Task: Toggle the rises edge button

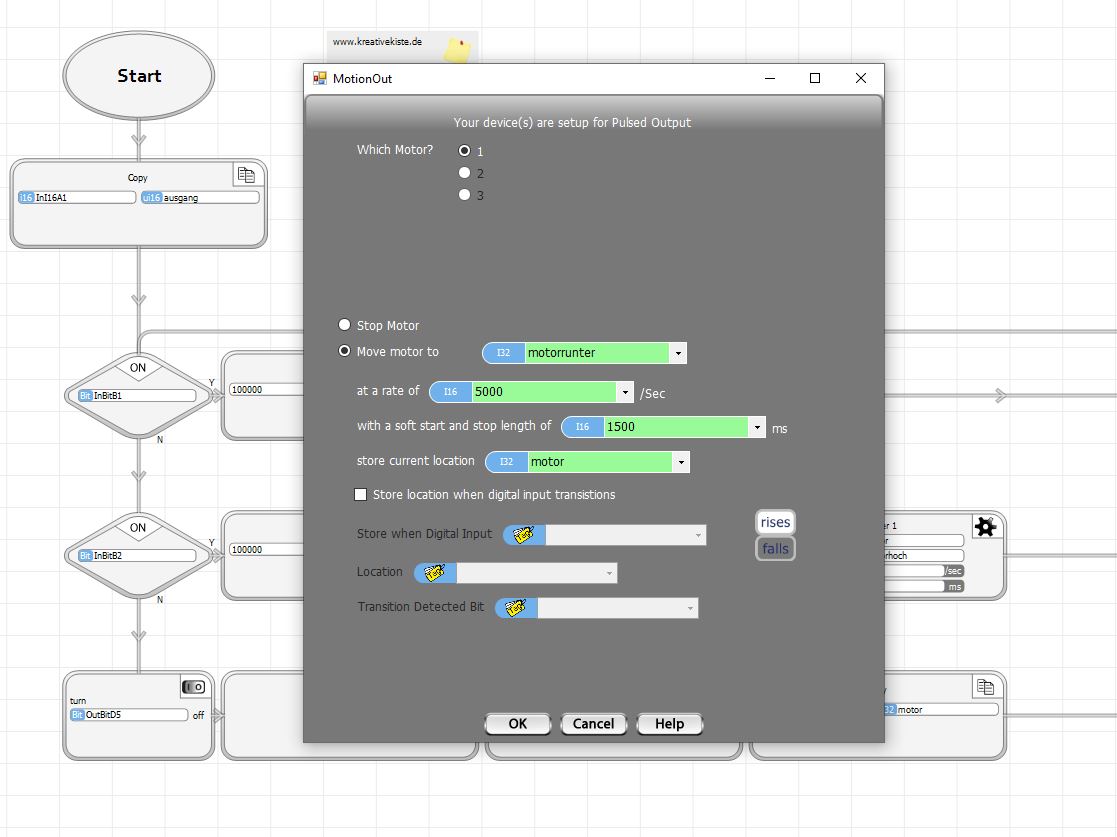Action: [775, 522]
